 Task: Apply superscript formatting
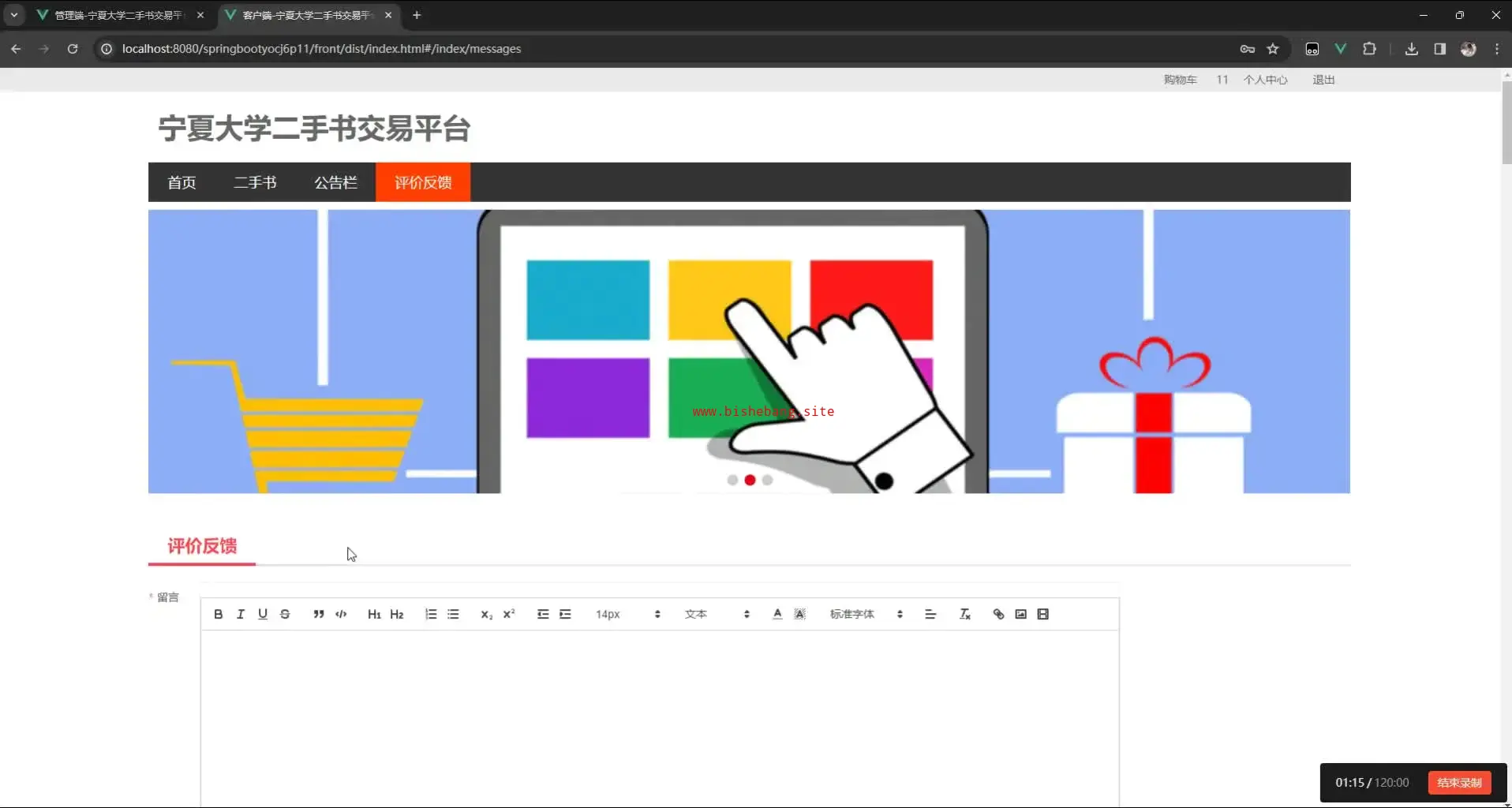point(509,614)
